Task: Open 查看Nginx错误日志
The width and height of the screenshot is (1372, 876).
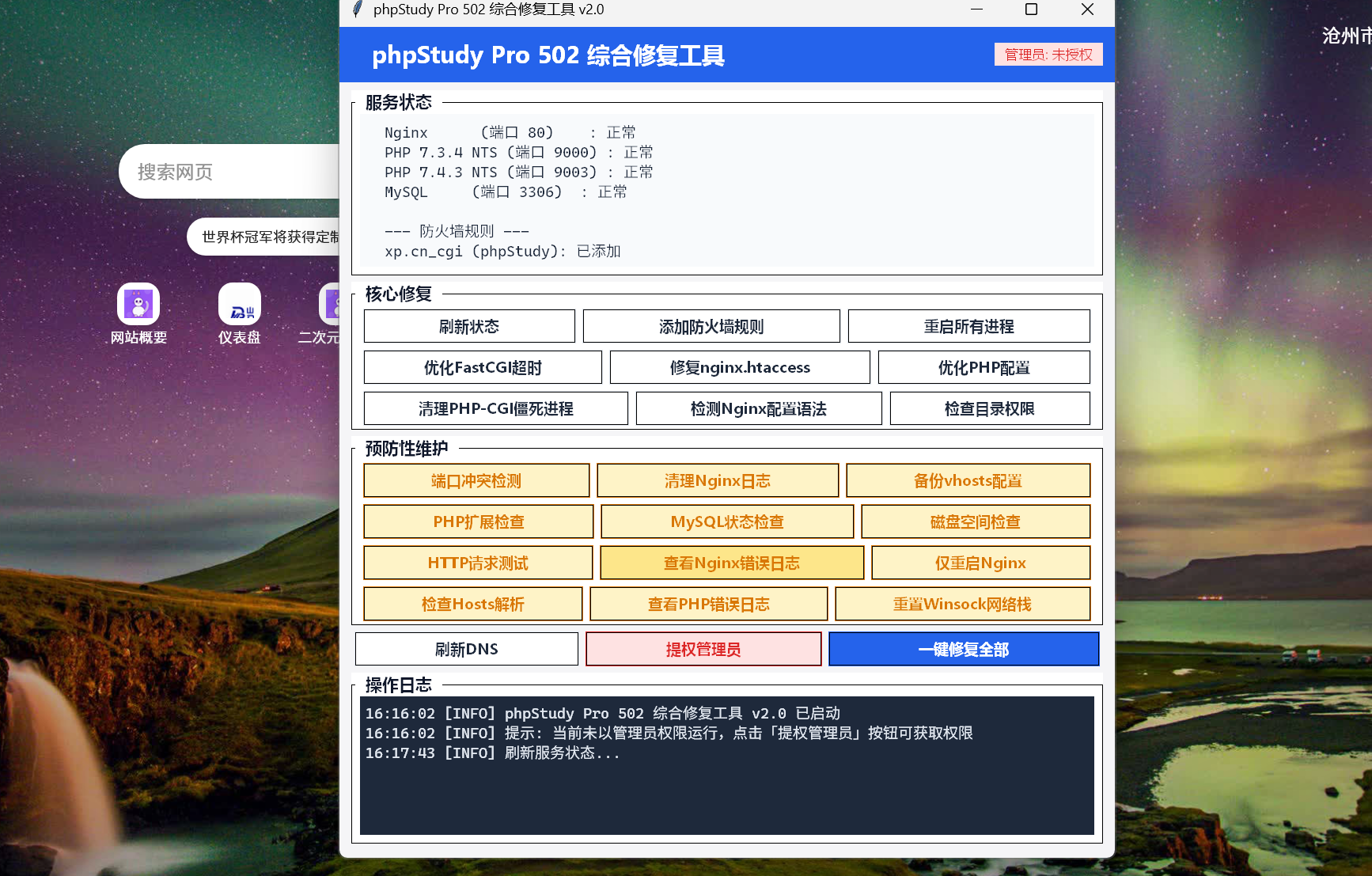Action: tap(732, 563)
